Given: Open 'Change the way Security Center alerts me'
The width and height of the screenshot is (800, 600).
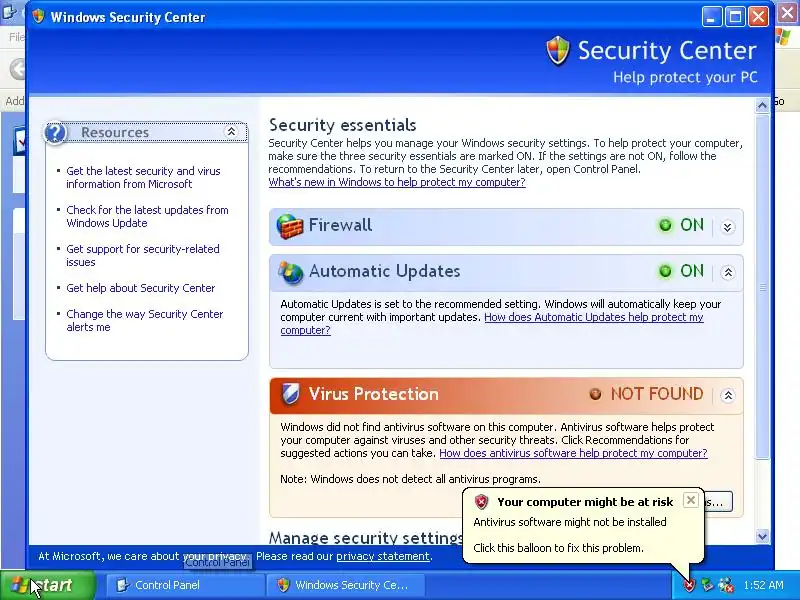Looking at the screenshot, I should (145, 320).
